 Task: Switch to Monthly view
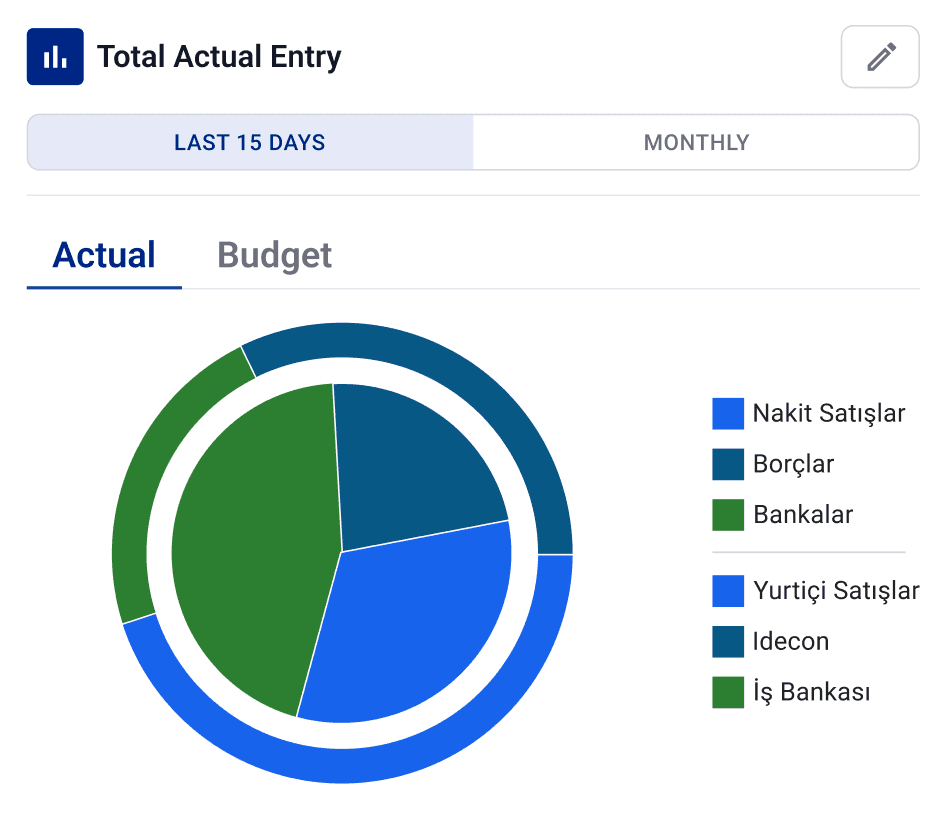tap(696, 142)
